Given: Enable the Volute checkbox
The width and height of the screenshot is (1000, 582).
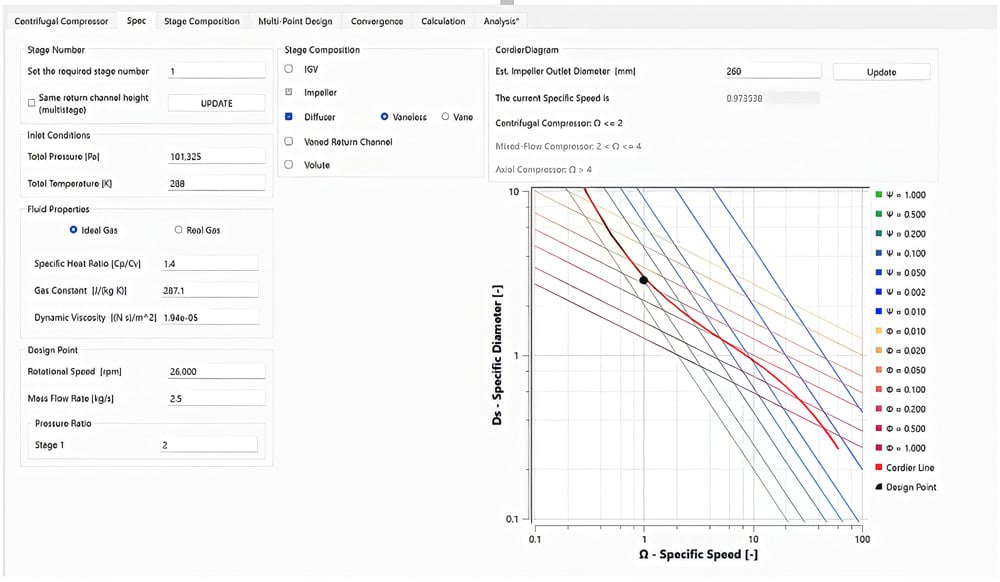Looking at the screenshot, I should click(x=289, y=164).
